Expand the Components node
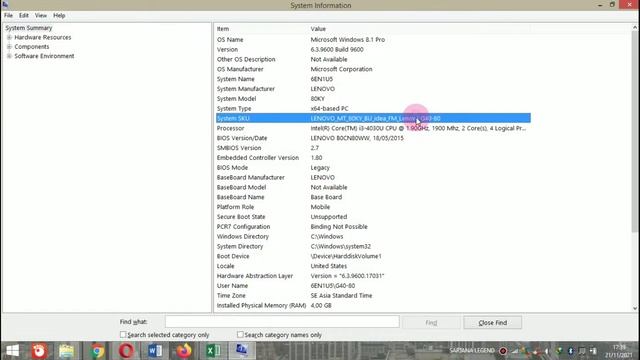This screenshot has width=640, height=360. click(9, 47)
